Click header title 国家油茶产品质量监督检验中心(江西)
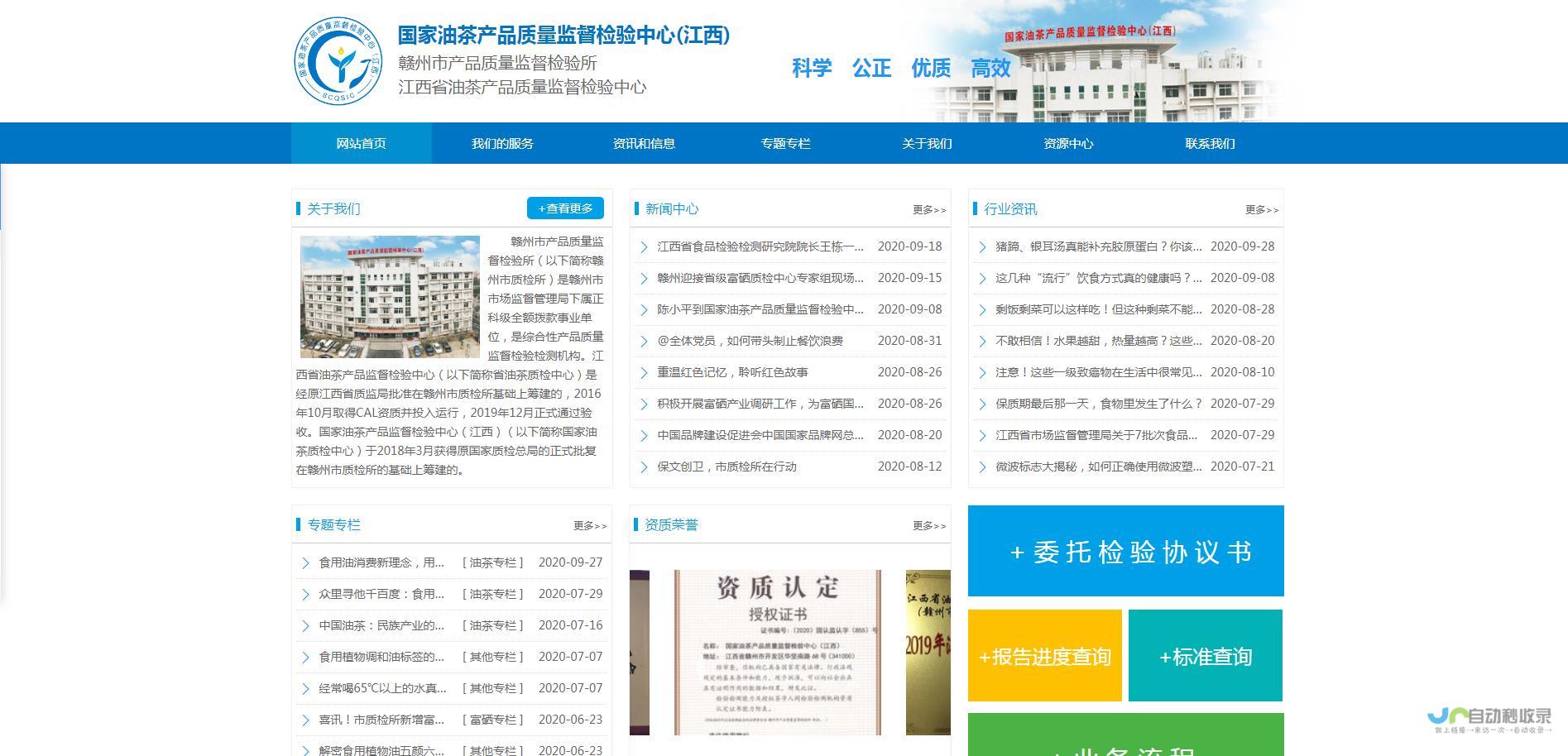The height and width of the screenshot is (756, 1568). click(563, 35)
